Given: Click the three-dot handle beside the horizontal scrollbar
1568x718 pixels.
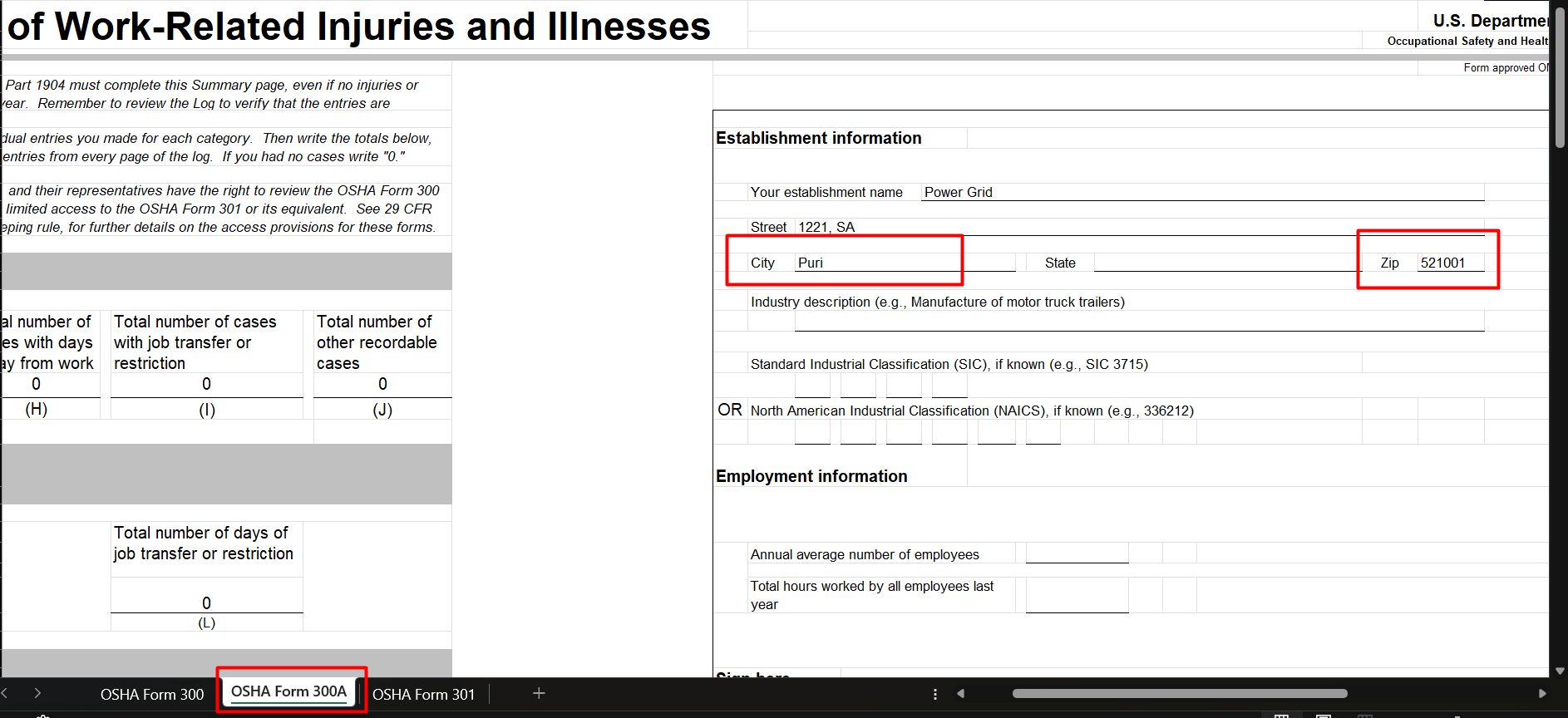Looking at the screenshot, I should [x=935, y=694].
